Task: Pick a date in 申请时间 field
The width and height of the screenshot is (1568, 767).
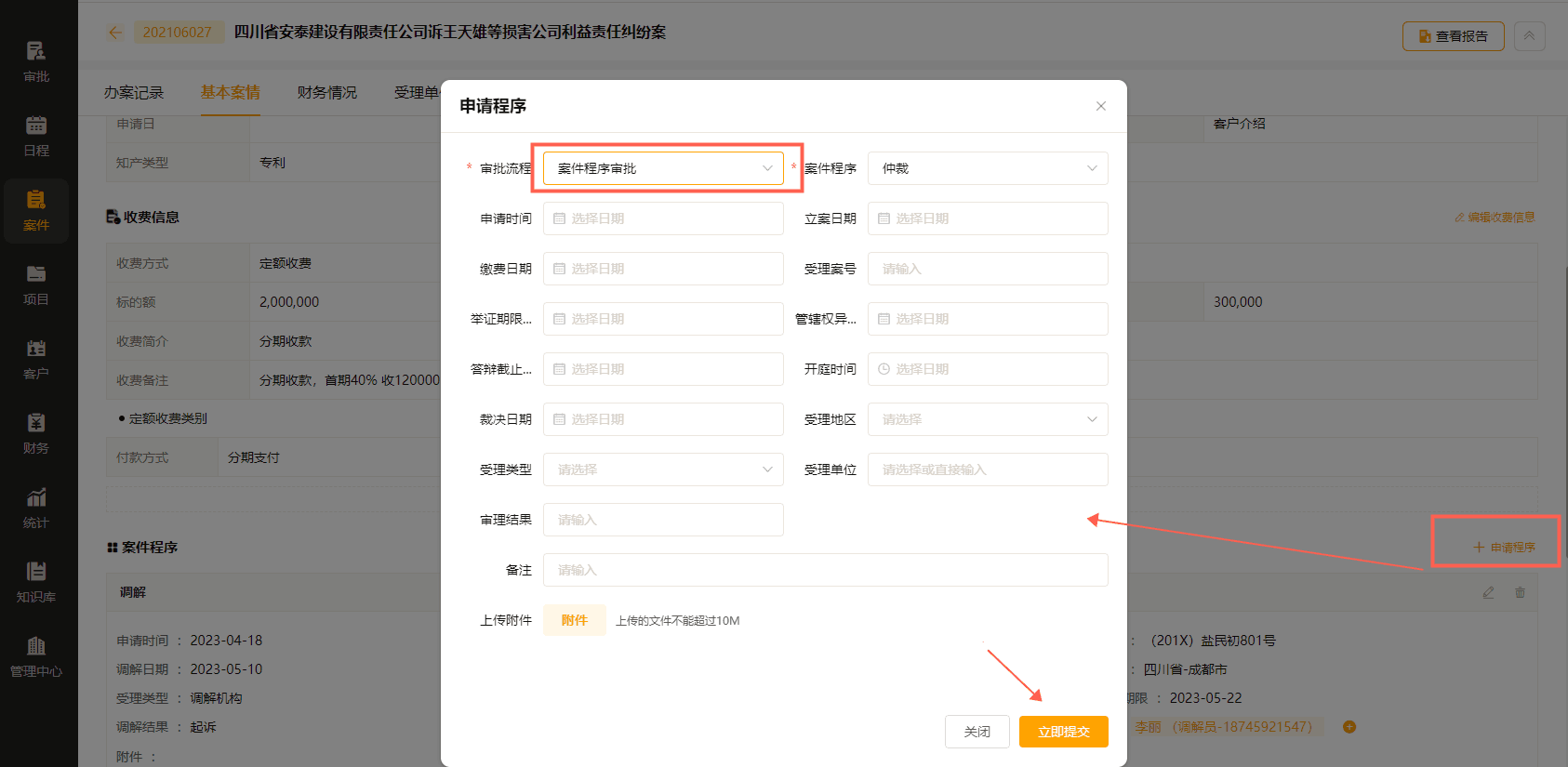Action: click(663, 218)
